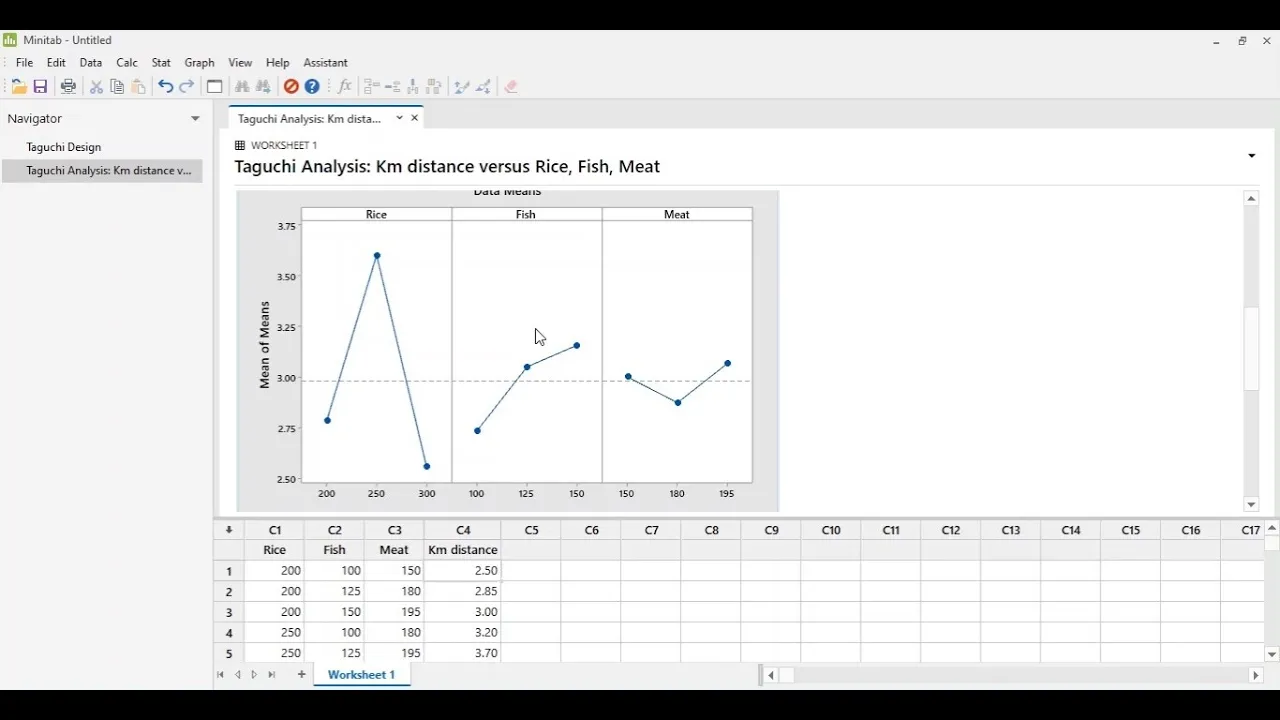Click the output pane vertical scrollbar thumb

(1251, 349)
